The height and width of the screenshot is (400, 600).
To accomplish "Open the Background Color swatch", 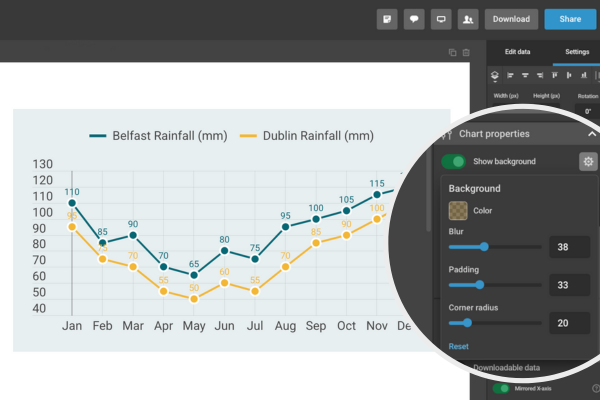I will coord(458,211).
